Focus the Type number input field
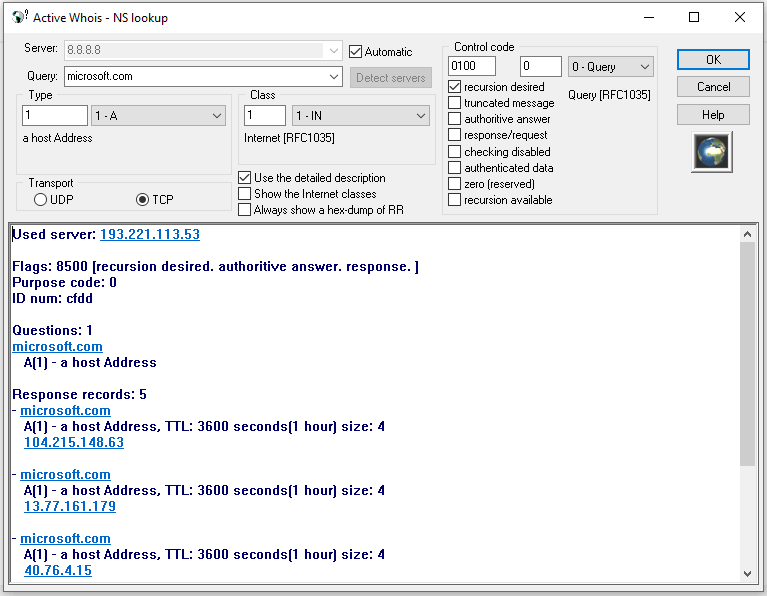This screenshot has width=767, height=596. (55, 115)
